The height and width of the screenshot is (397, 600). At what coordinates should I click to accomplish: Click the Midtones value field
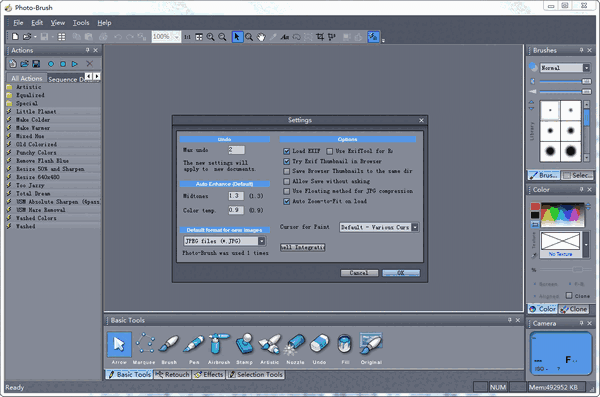coord(236,196)
